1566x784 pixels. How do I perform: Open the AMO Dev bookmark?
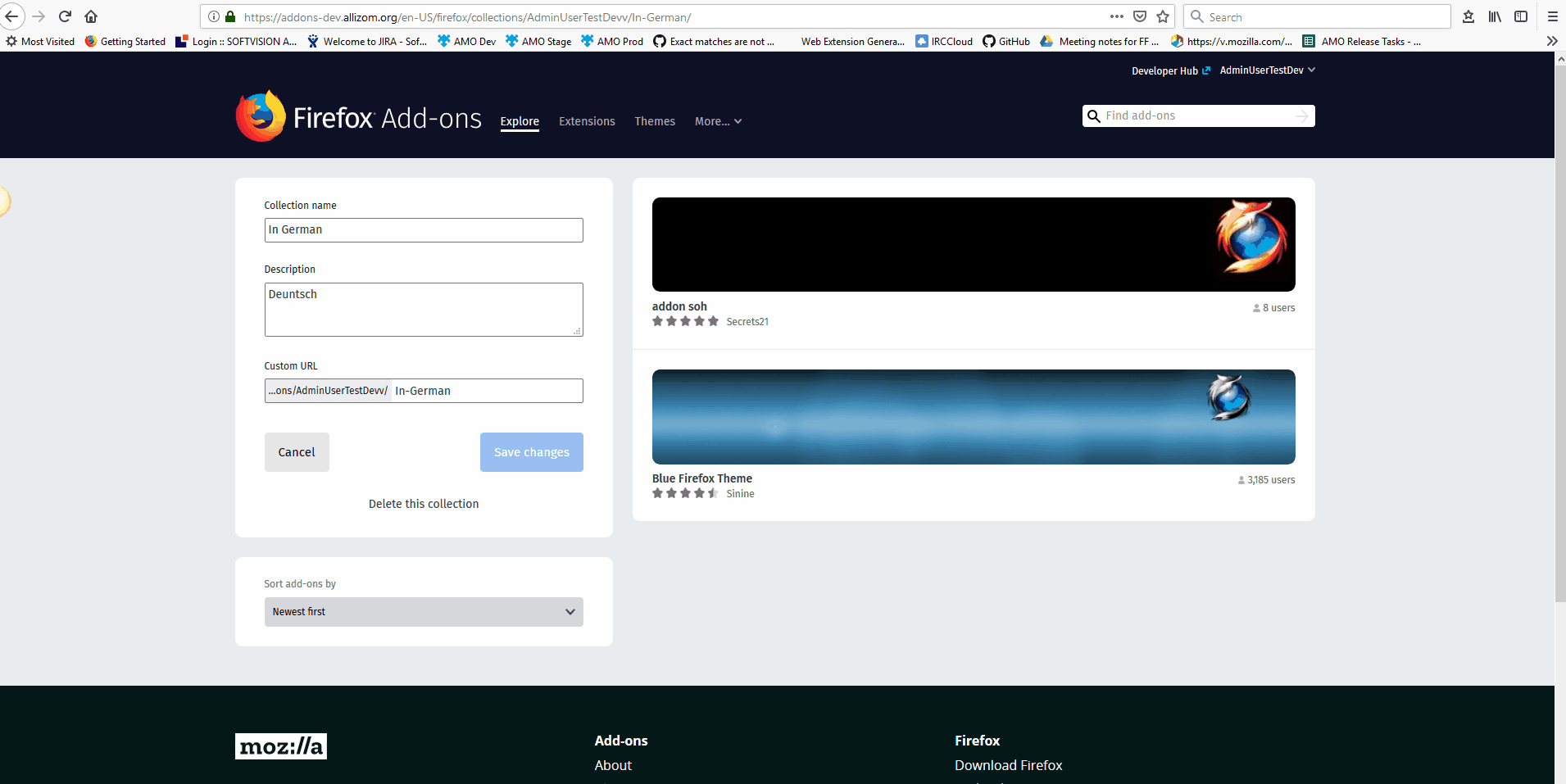pyautogui.click(x=467, y=41)
